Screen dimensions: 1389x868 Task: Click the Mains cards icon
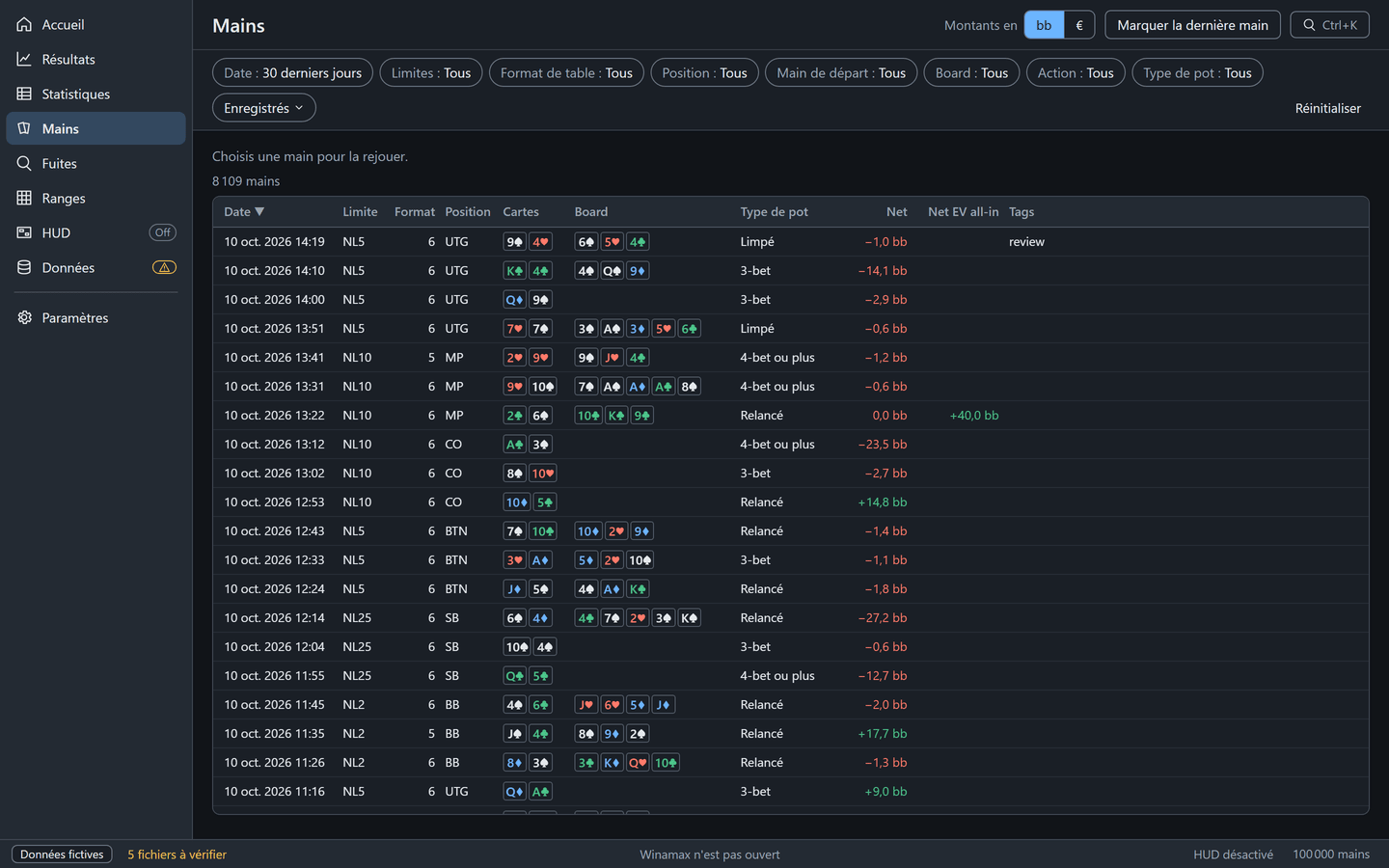tap(24, 128)
